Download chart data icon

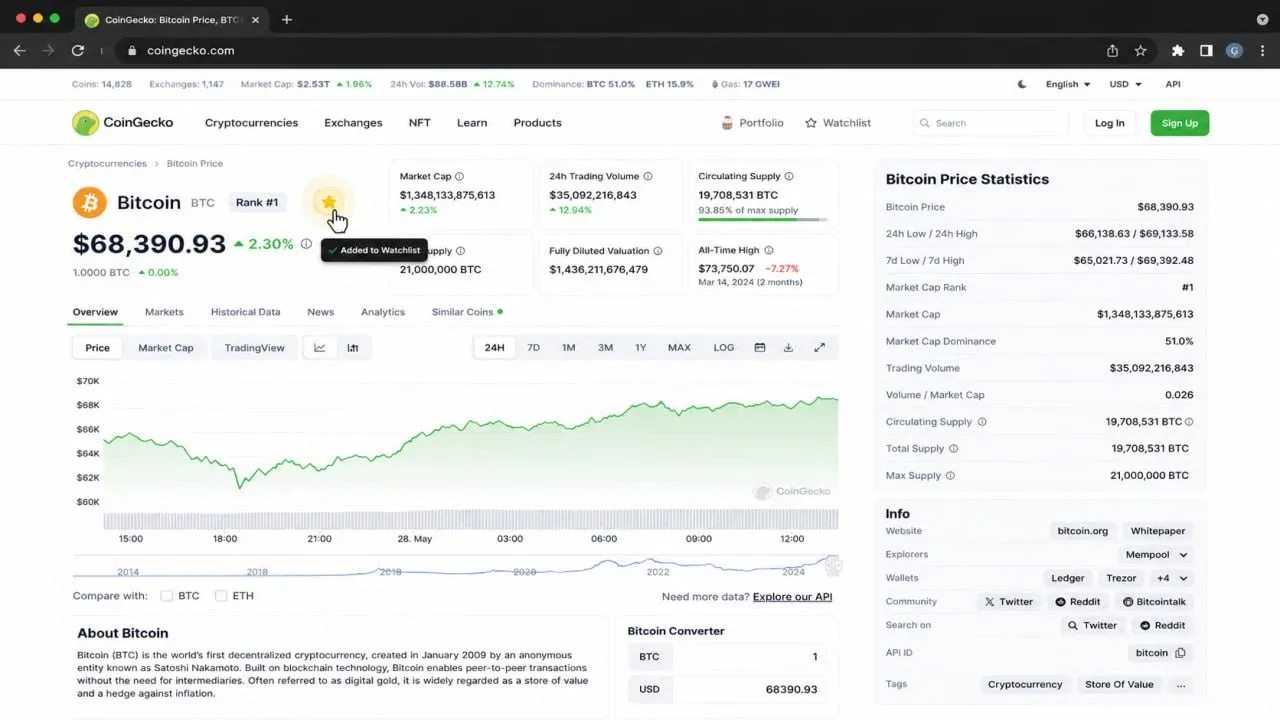pos(788,348)
